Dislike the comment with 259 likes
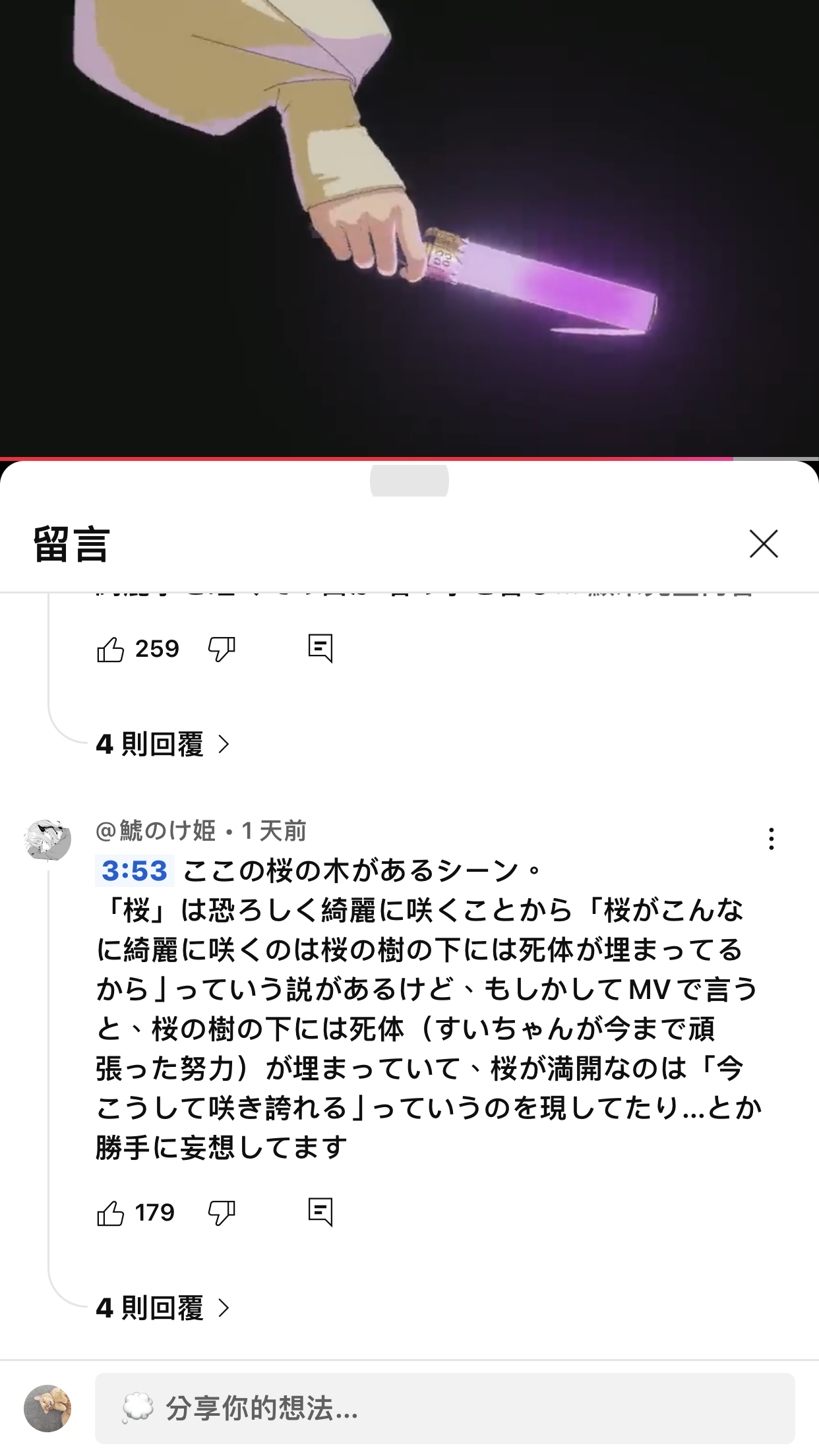Screen dimensions: 819x1456 point(222,650)
